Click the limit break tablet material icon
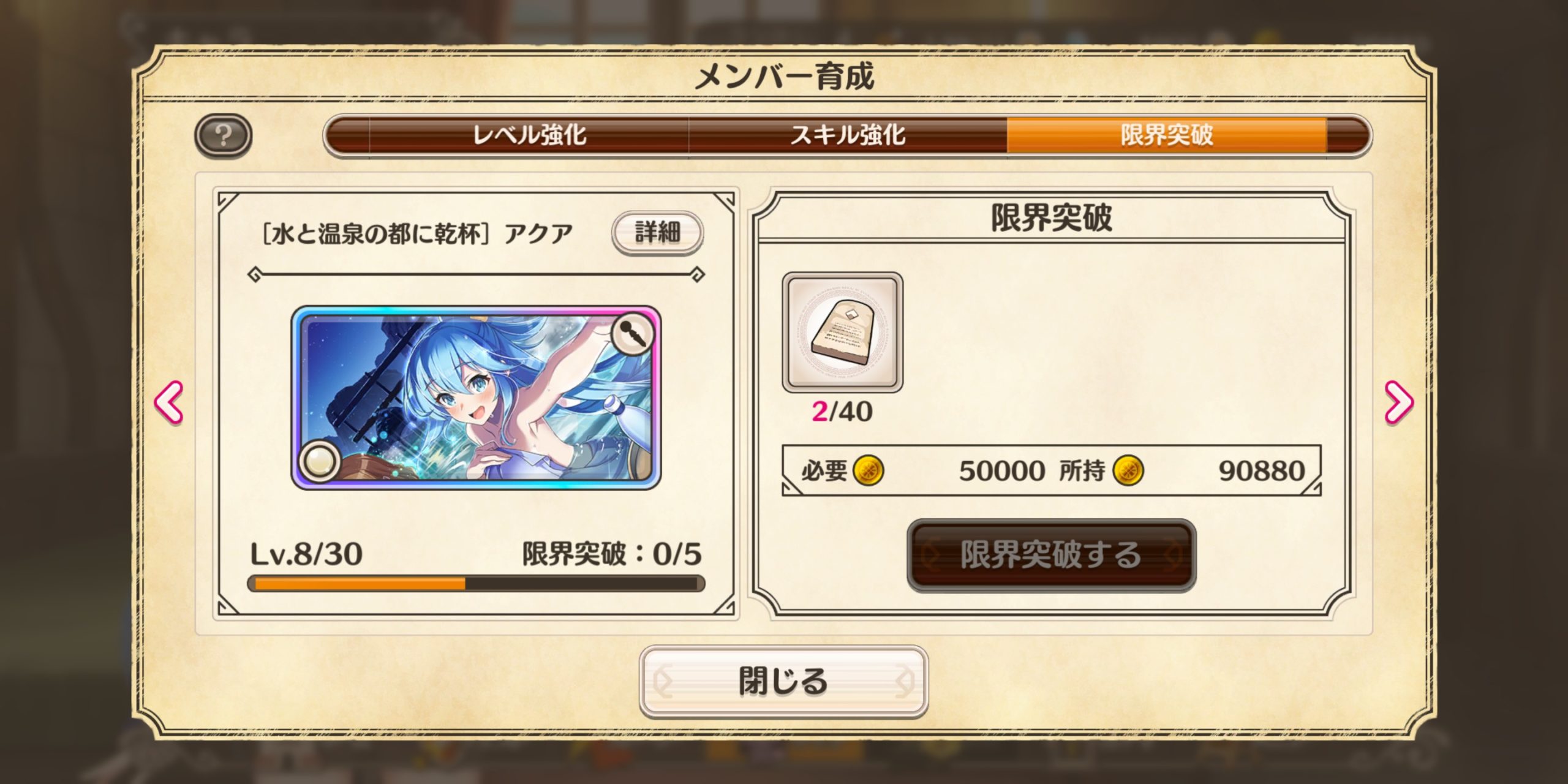The width and height of the screenshot is (1568, 784). coord(842,333)
